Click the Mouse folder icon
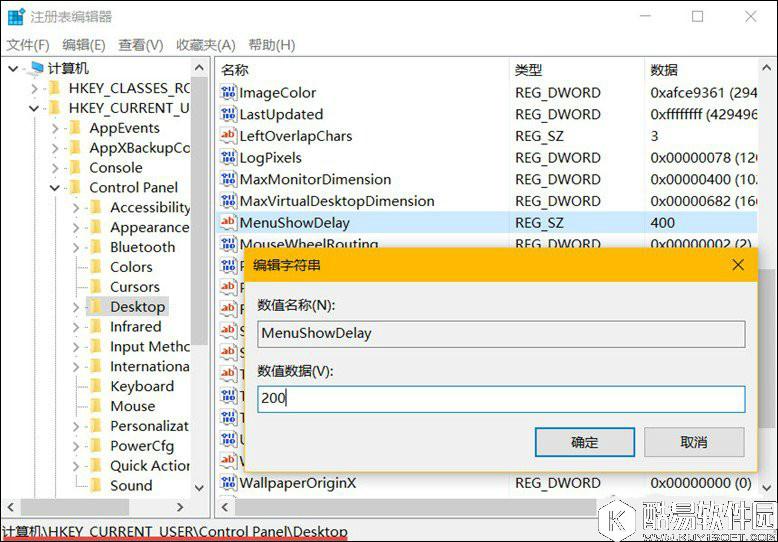 tap(96, 406)
